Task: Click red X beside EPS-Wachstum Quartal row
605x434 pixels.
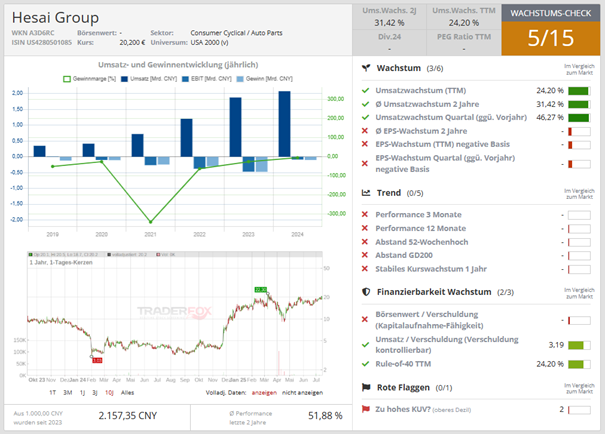Action: [x=365, y=164]
